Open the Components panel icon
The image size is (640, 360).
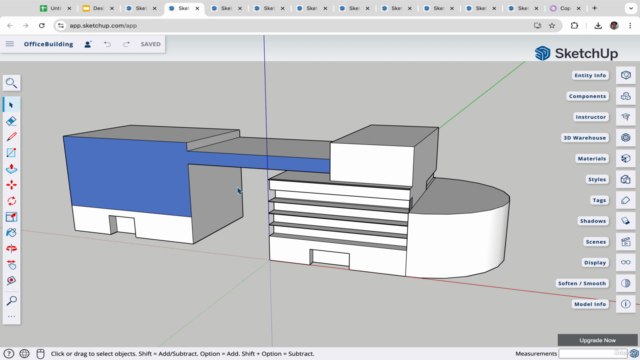point(625,96)
